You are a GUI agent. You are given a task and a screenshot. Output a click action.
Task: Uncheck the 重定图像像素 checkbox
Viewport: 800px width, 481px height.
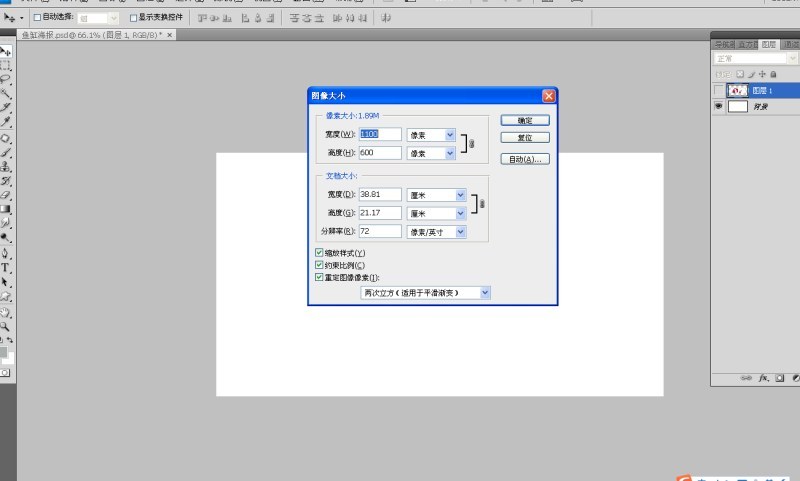[319, 277]
